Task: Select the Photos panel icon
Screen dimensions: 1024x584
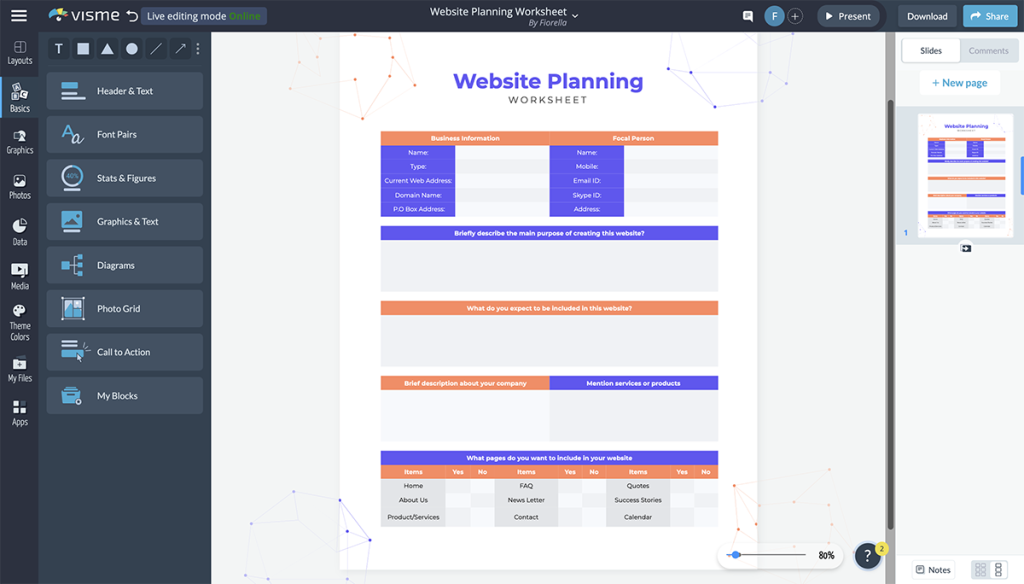Action: tap(19, 185)
